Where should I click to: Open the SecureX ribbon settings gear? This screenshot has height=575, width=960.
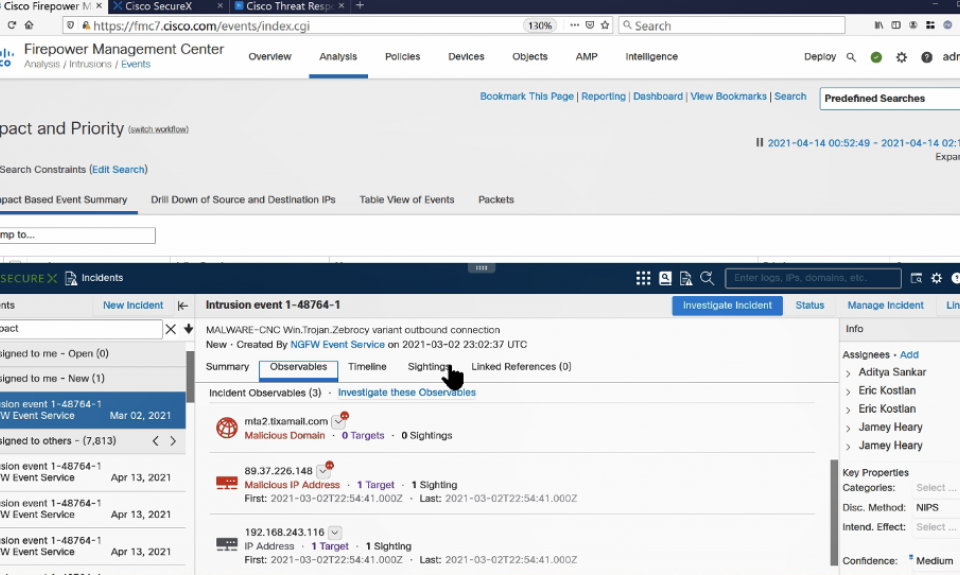pos(936,278)
